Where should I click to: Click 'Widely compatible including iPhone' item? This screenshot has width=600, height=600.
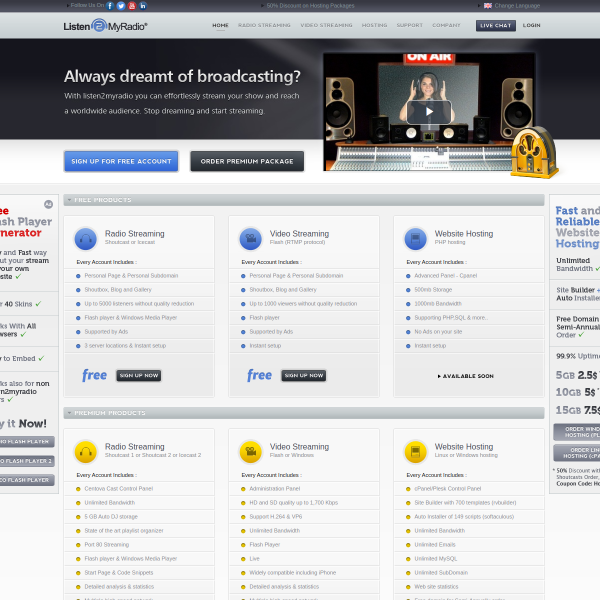click(x=293, y=572)
